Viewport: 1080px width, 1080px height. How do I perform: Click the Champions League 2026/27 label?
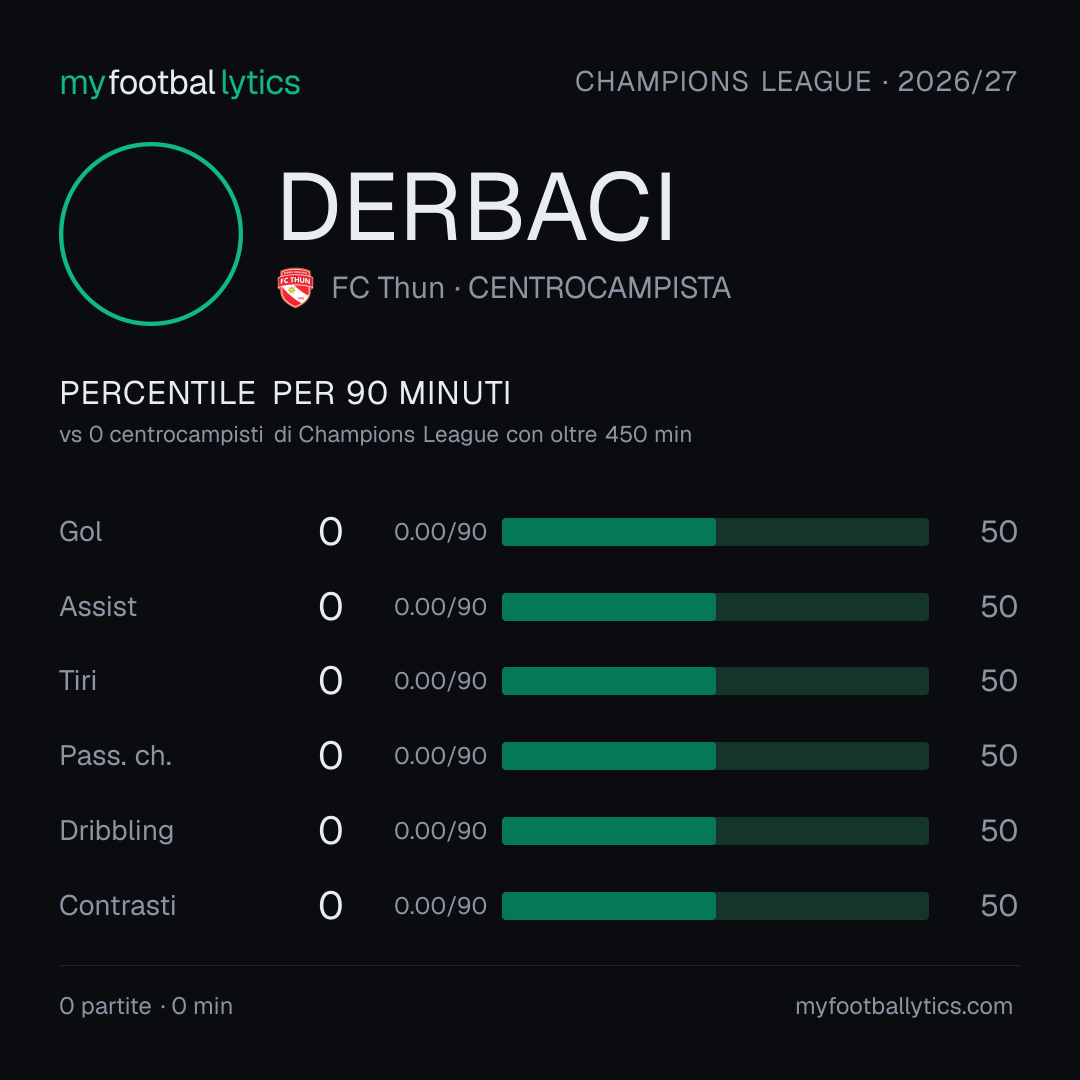tap(796, 81)
